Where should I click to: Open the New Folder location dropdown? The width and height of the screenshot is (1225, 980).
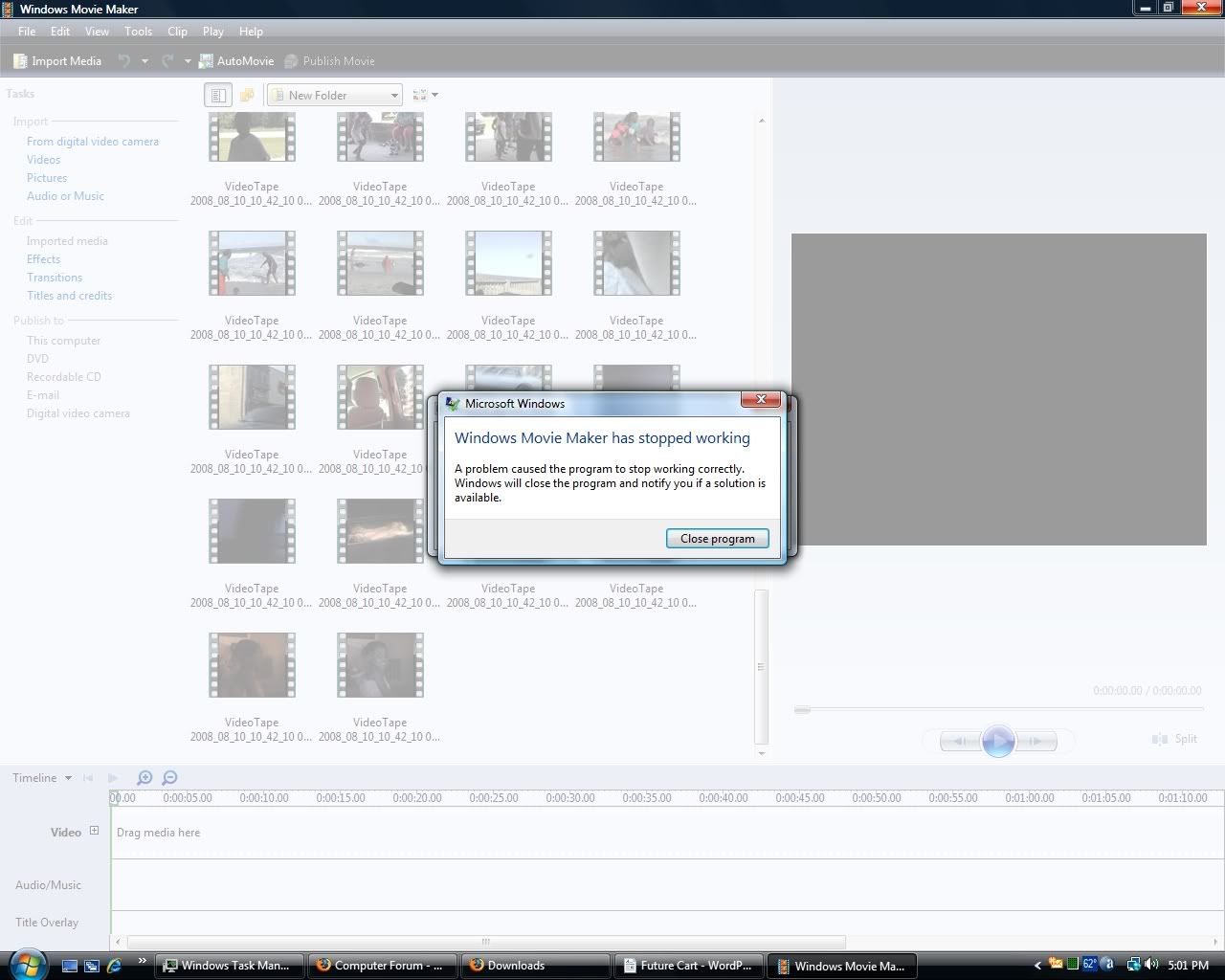coord(335,95)
